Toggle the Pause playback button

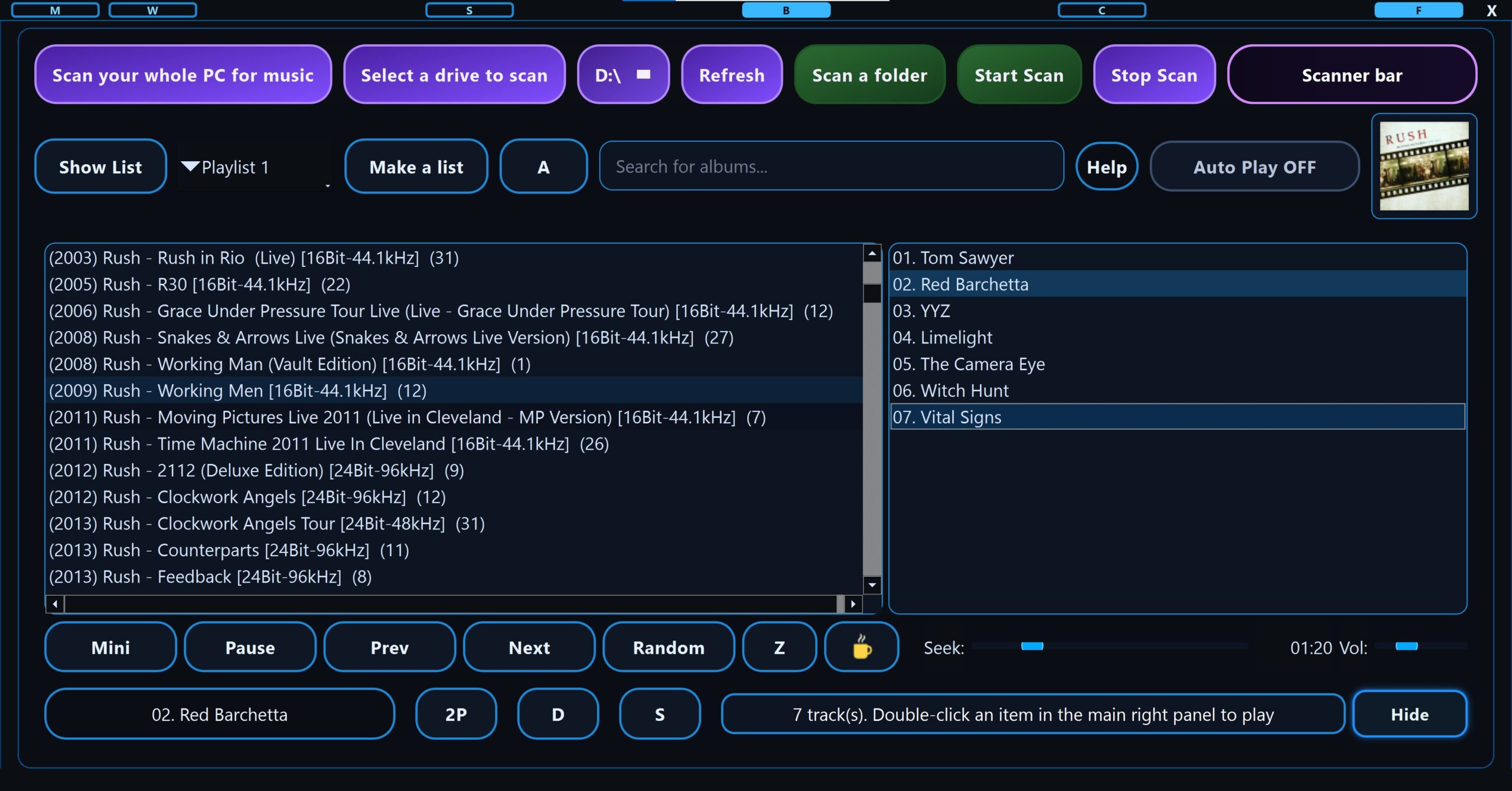tap(250, 648)
